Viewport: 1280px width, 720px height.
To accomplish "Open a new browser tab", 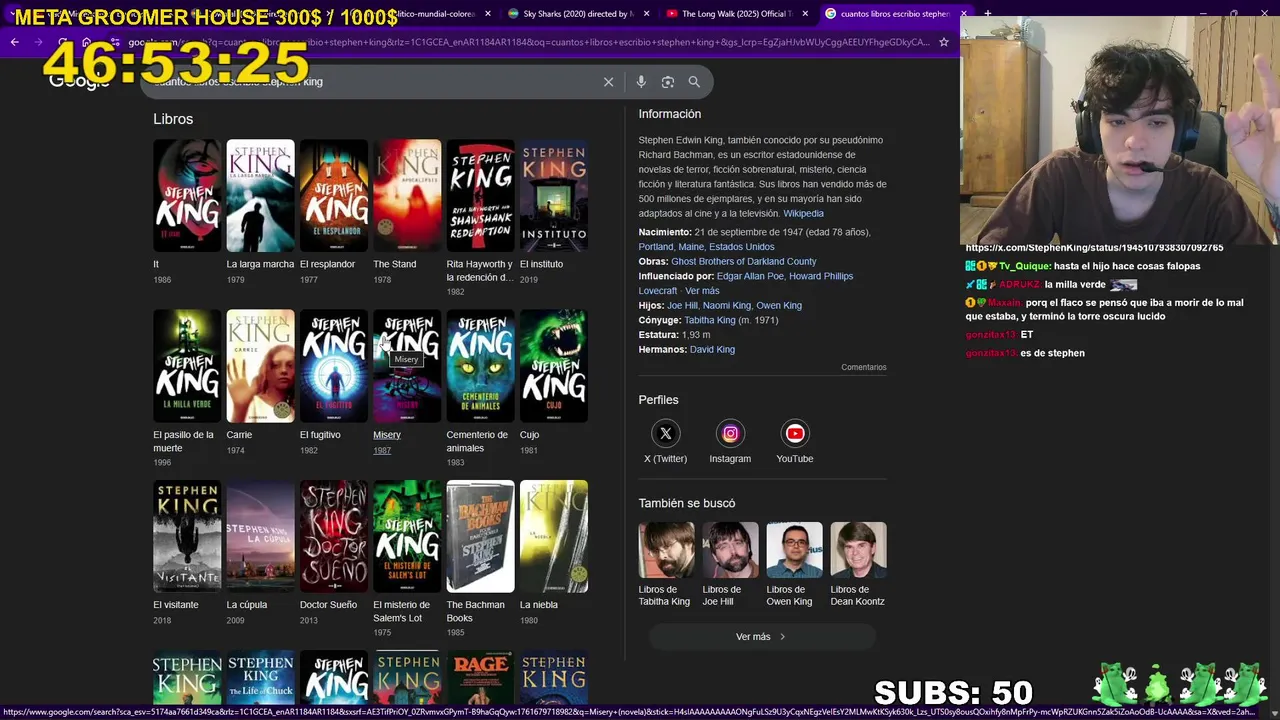I will pyautogui.click(x=988, y=14).
